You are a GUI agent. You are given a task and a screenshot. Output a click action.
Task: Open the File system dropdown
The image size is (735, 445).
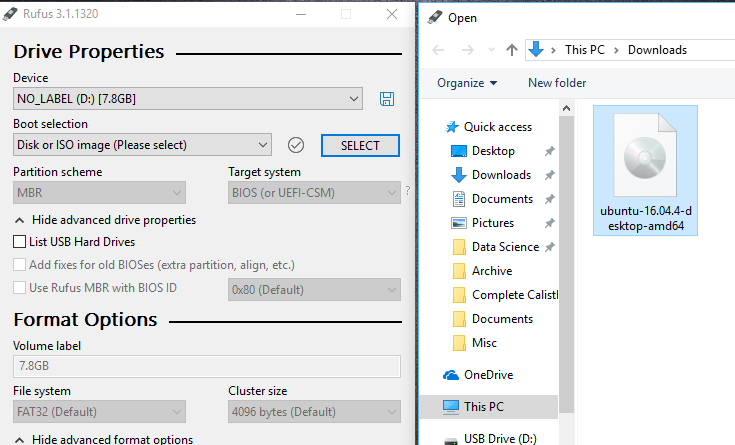click(99, 412)
